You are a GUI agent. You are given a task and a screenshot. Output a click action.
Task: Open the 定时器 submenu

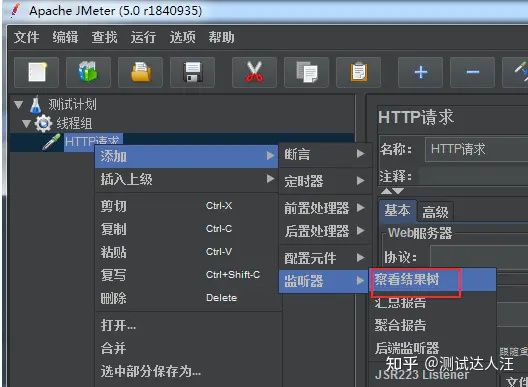[x=325, y=181]
